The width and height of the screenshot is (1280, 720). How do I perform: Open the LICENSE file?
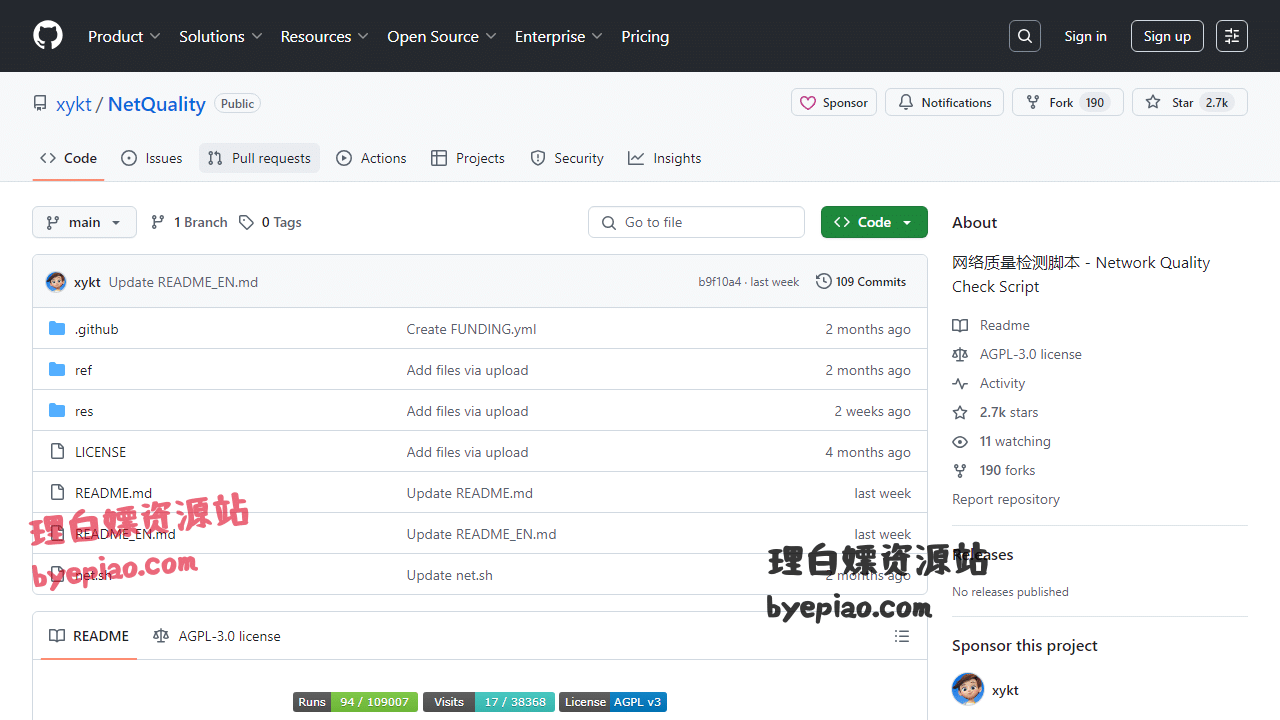coord(101,452)
